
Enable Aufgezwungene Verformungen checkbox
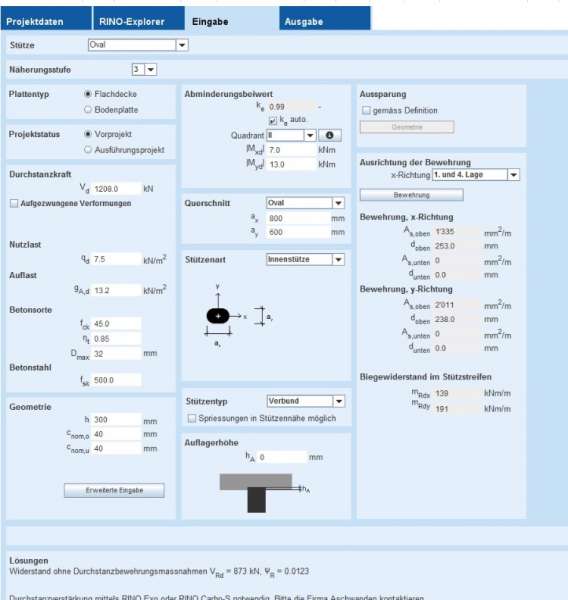coord(14,204)
